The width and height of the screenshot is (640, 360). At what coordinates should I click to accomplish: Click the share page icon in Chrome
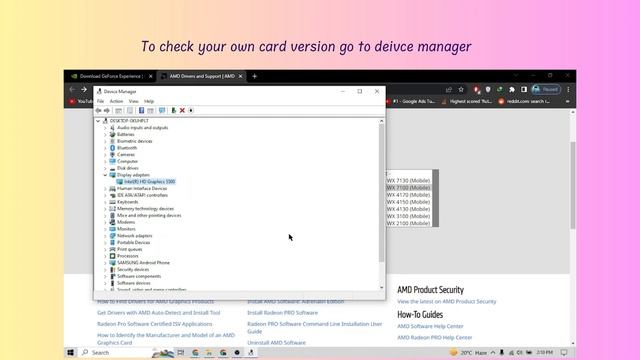point(449,89)
